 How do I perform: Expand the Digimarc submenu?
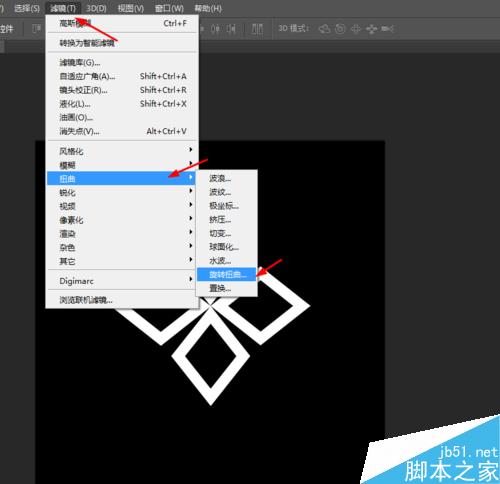[122, 281]
